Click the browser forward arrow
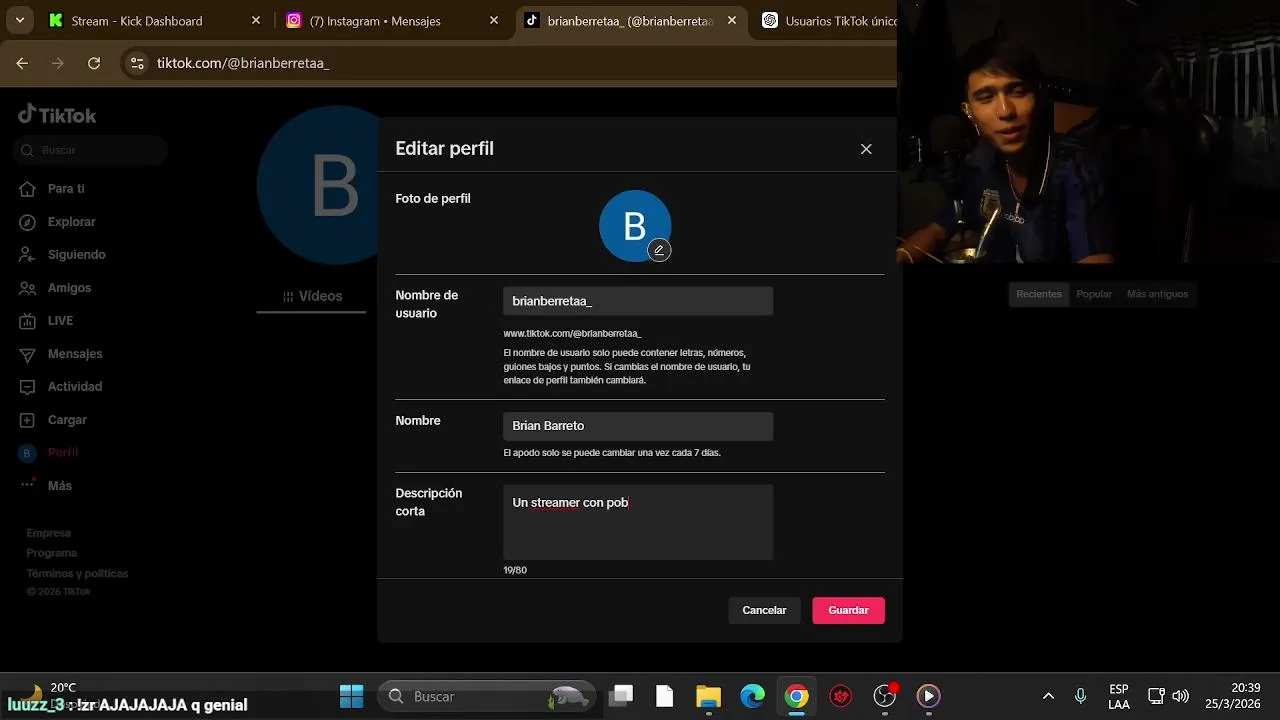 [58, 63]
